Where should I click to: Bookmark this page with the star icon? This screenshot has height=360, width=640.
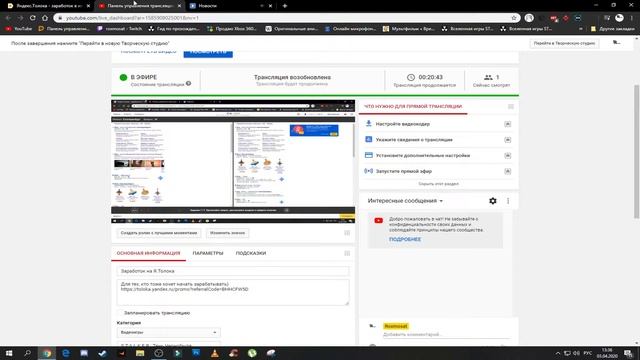tap(514, 18)
